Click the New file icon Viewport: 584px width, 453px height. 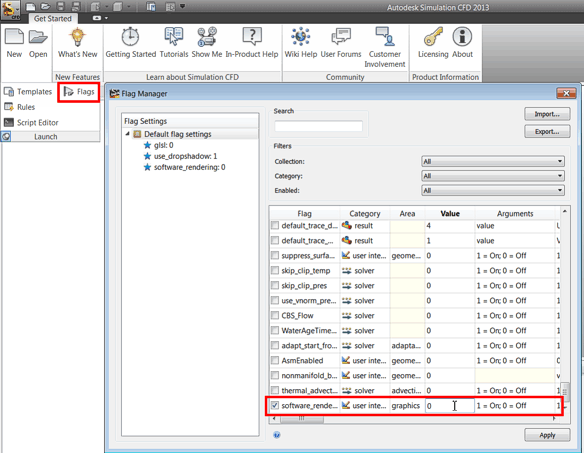click(14, 37)
